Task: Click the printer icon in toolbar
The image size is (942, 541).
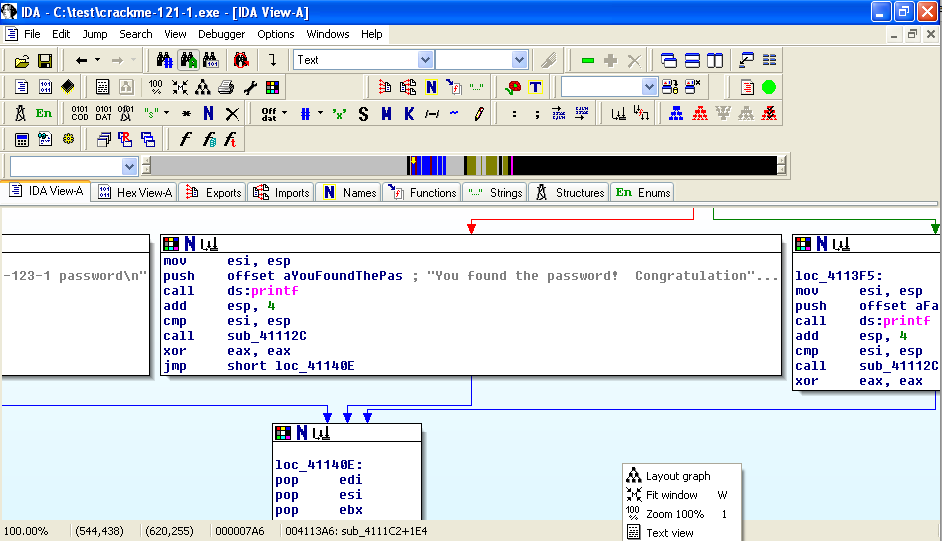Action: (226, 87)
